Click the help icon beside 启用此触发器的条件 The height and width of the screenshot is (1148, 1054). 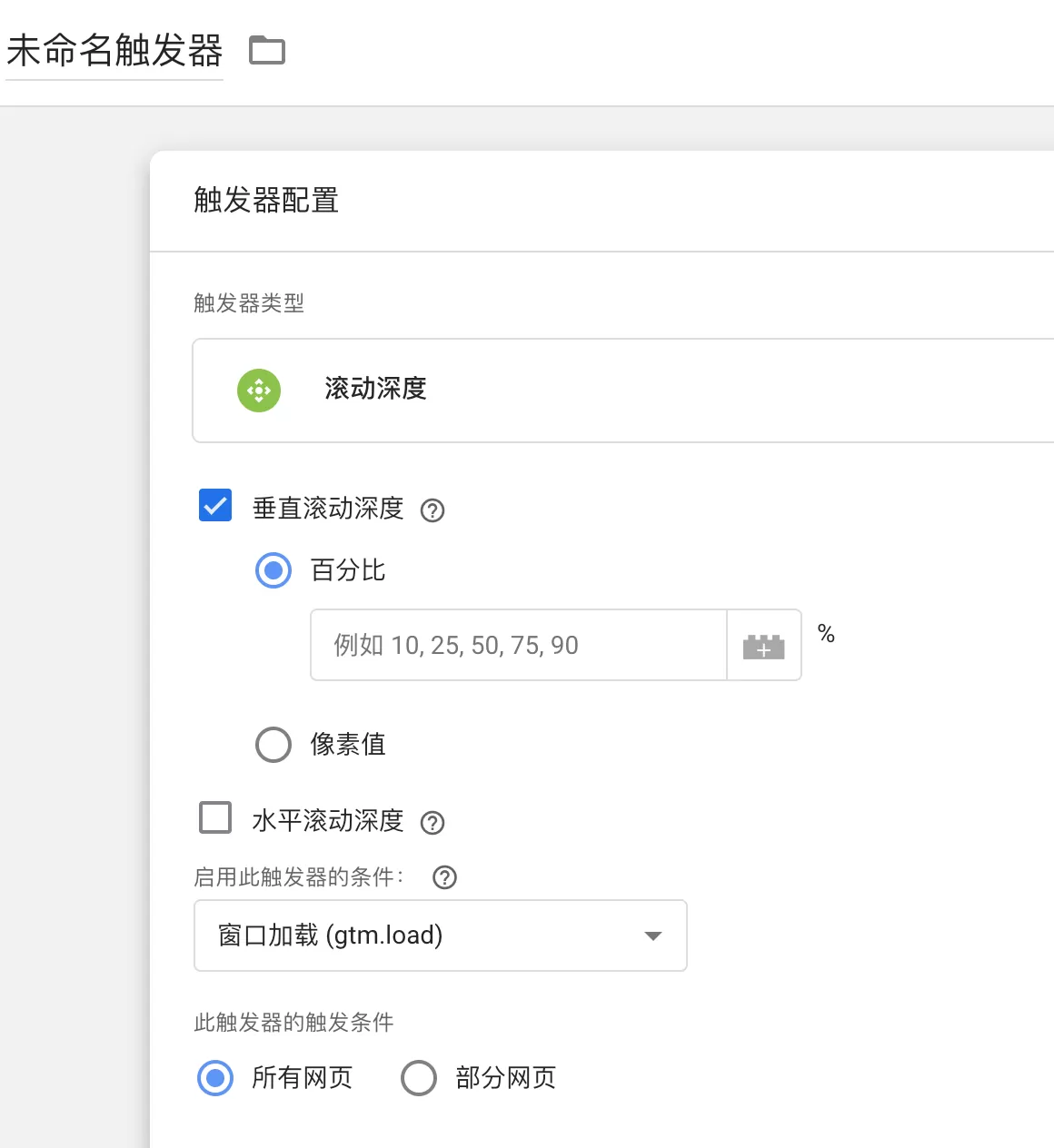pyautogui.click(x=443, y=877)
